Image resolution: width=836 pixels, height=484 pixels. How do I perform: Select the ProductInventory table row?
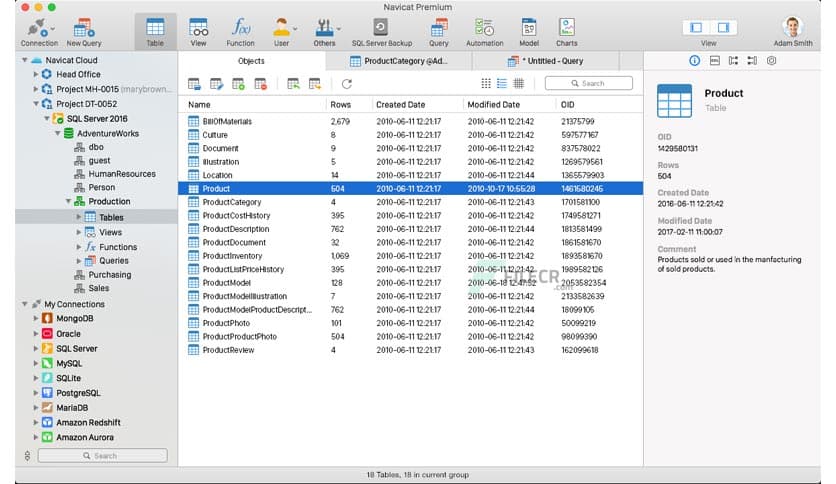pos(410,256)
